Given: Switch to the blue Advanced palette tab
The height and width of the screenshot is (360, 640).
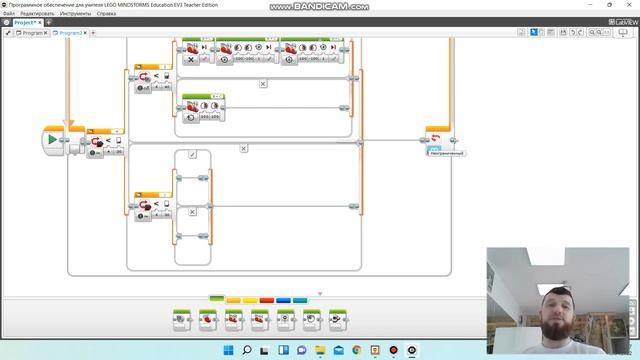Looking at the screenshot, I should pyautogui.click(x=283, y=300).
